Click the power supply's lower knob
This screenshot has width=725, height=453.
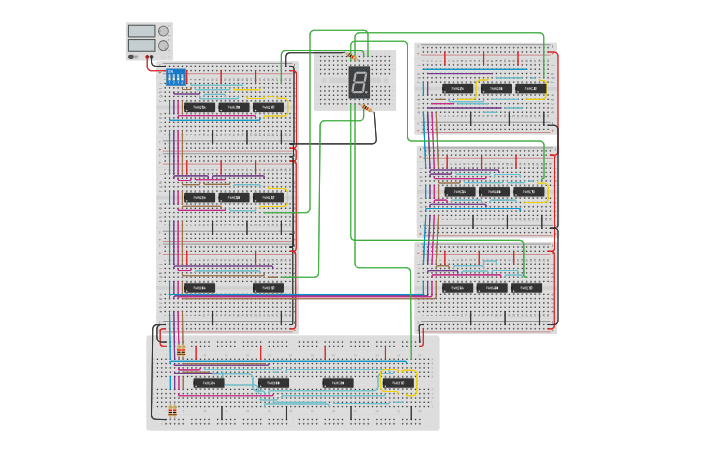pos(163,46)
